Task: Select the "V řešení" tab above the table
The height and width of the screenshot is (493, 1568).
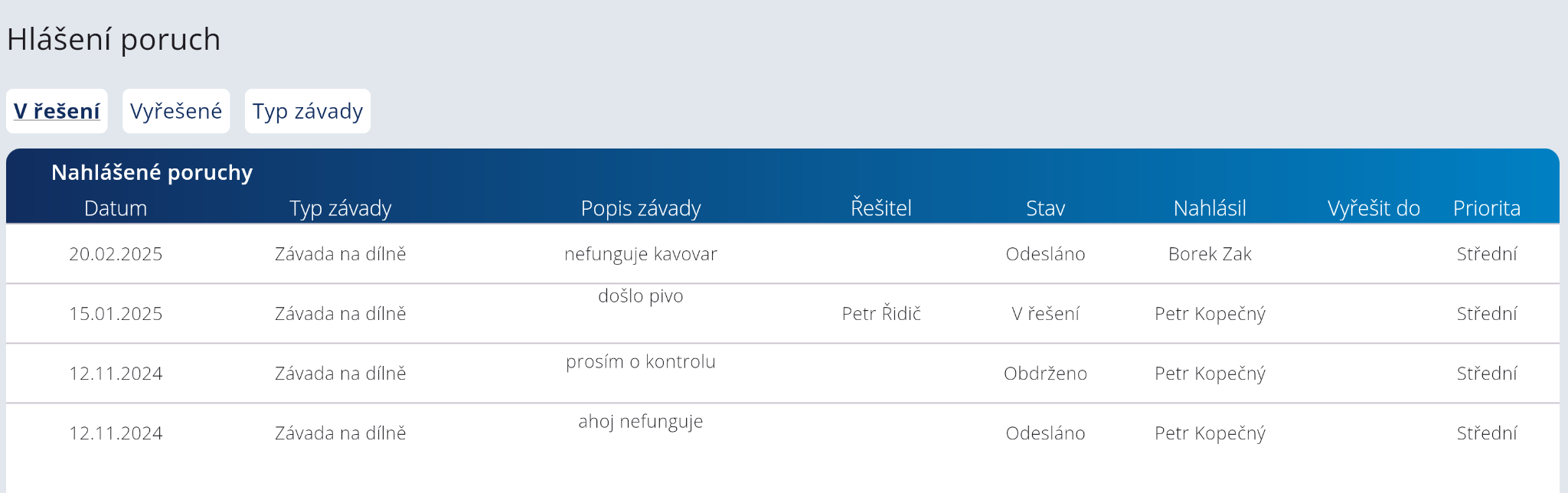Action: tap(57, 111)
